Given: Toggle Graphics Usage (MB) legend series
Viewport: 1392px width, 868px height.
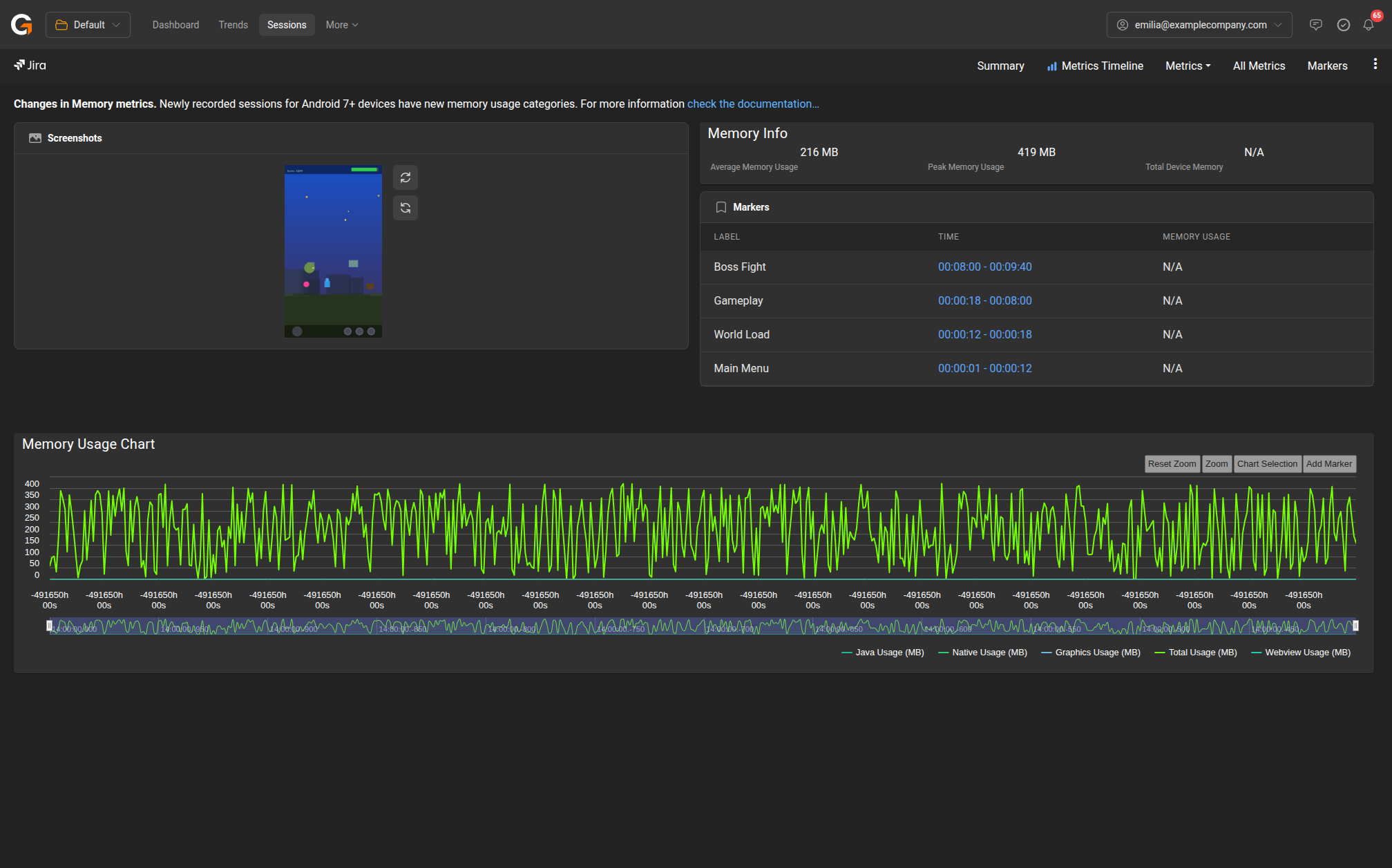Looking at the screenshot, I should pyautogui.click(x=1091, y=653).
